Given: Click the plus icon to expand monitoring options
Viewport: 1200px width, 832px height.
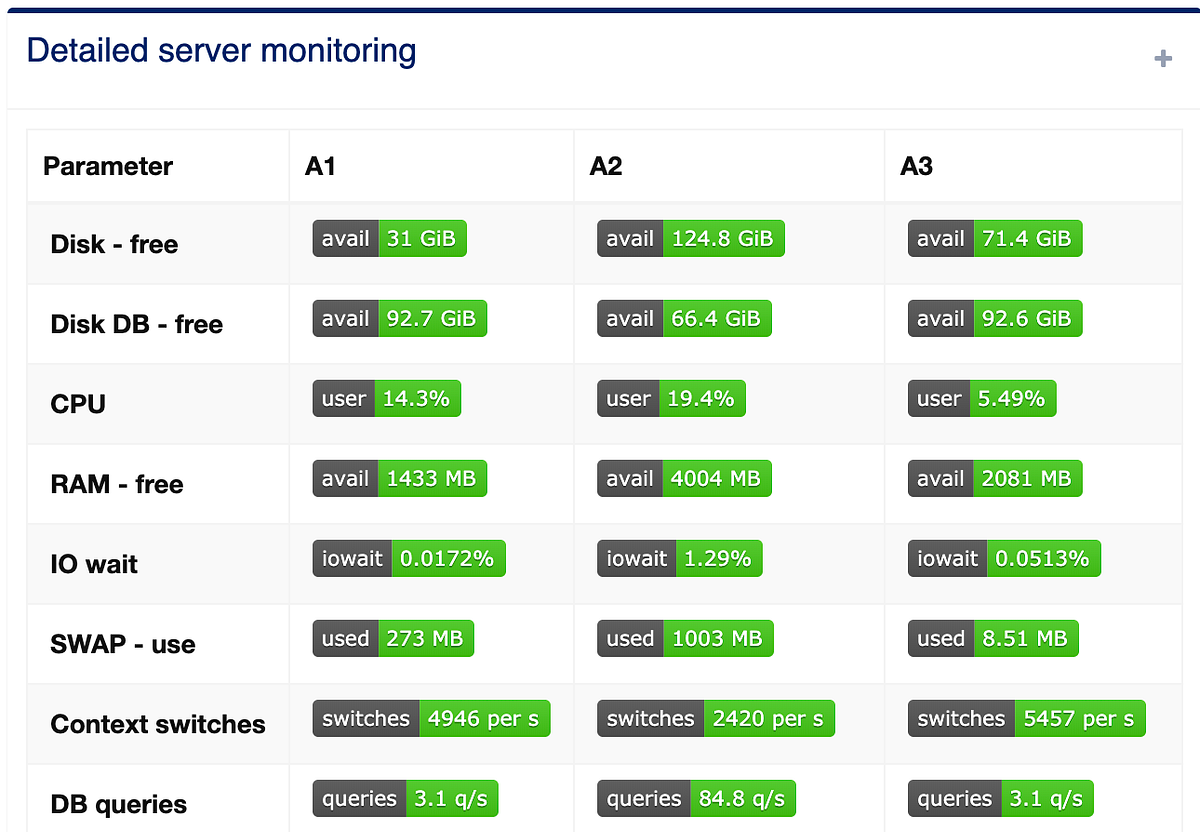Looking at the screenshot, I should (1163, 59).
